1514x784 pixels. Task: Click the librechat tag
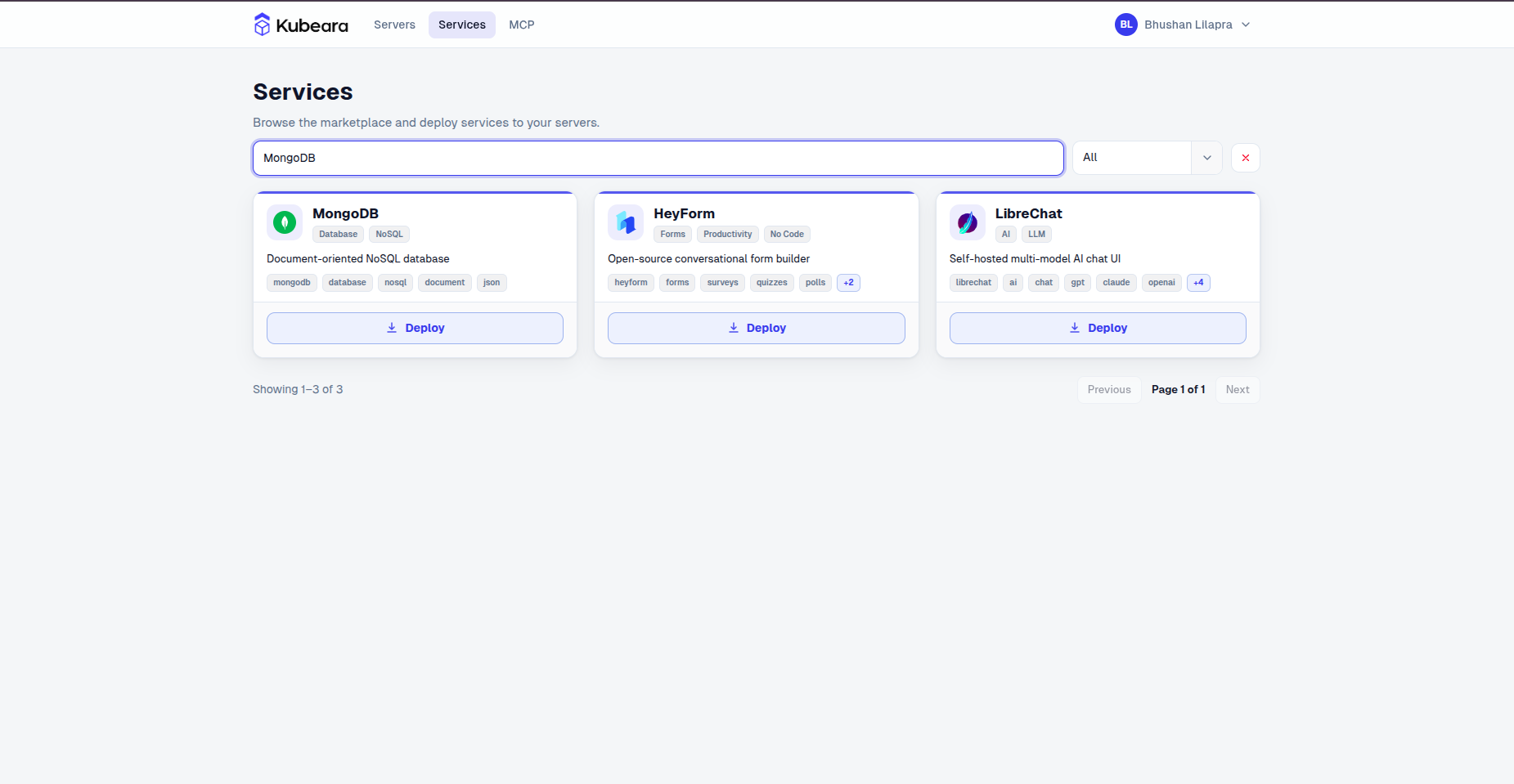[973, 283]
